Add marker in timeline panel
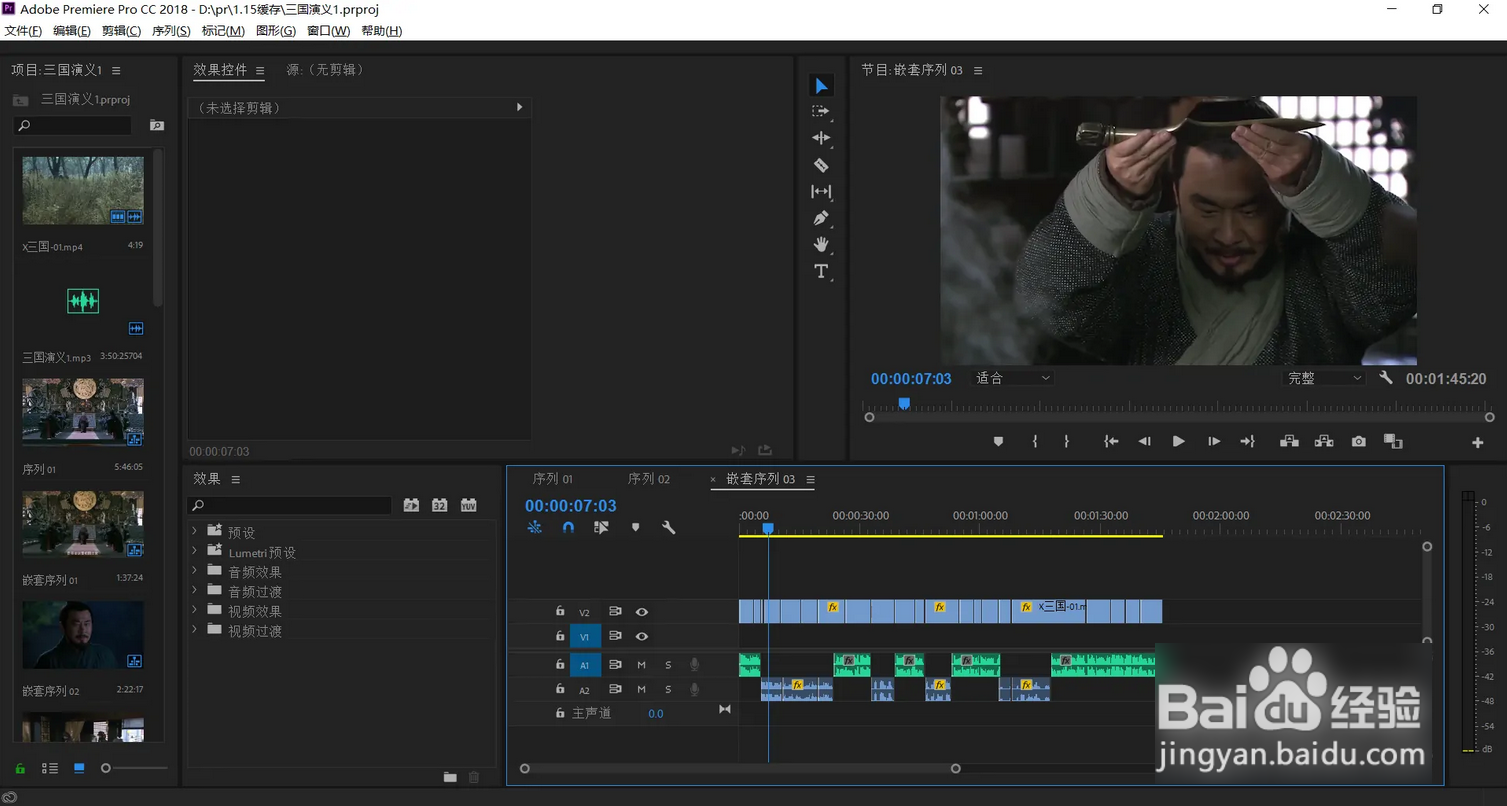The width and height of the screenshot is (1507, 806). pyautogui.click(x=635, y=527)
